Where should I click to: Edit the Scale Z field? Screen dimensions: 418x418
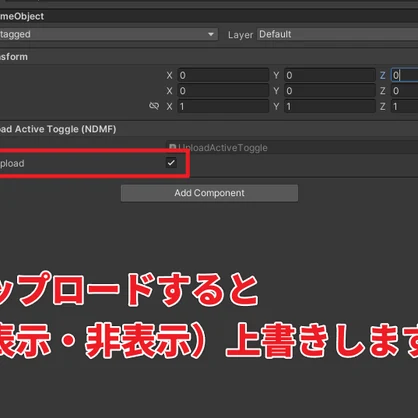(x=404, y=107)
